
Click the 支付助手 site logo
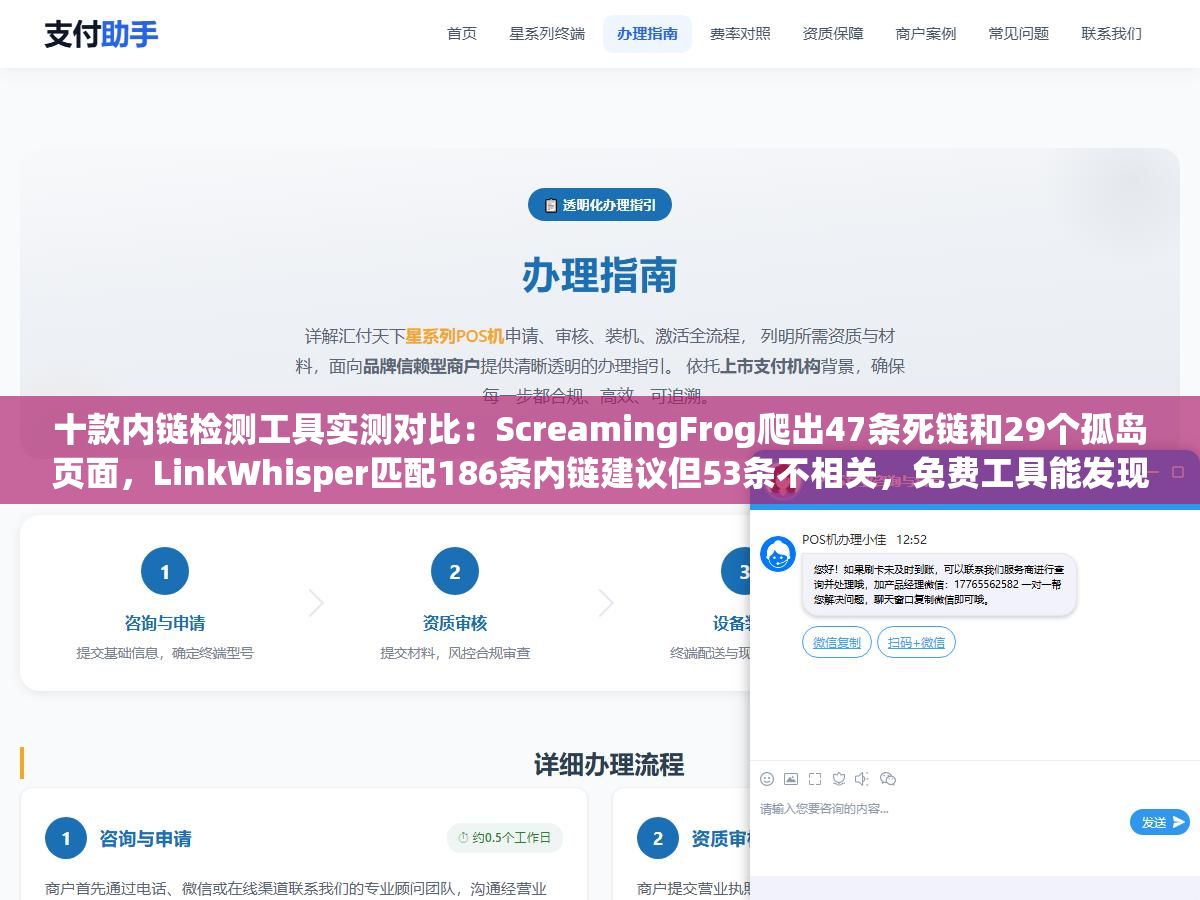pyautogui.click(x=101, y=34)
